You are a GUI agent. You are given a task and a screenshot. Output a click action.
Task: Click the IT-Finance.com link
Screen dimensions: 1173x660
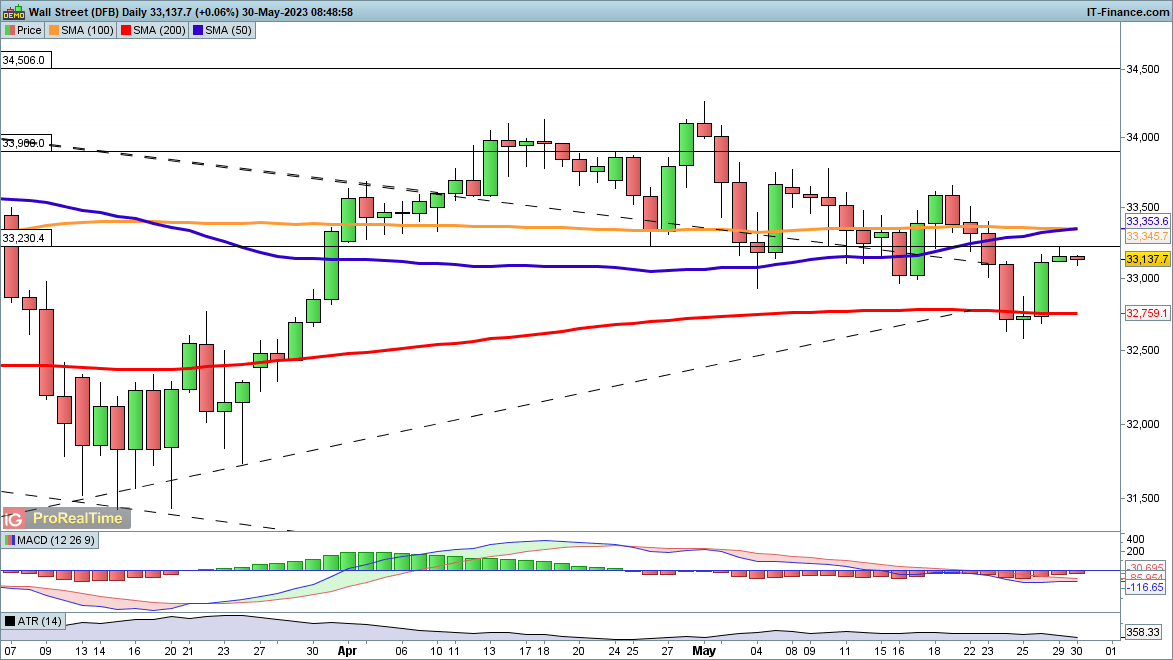pyautogui.click(x=1127, y=12)
